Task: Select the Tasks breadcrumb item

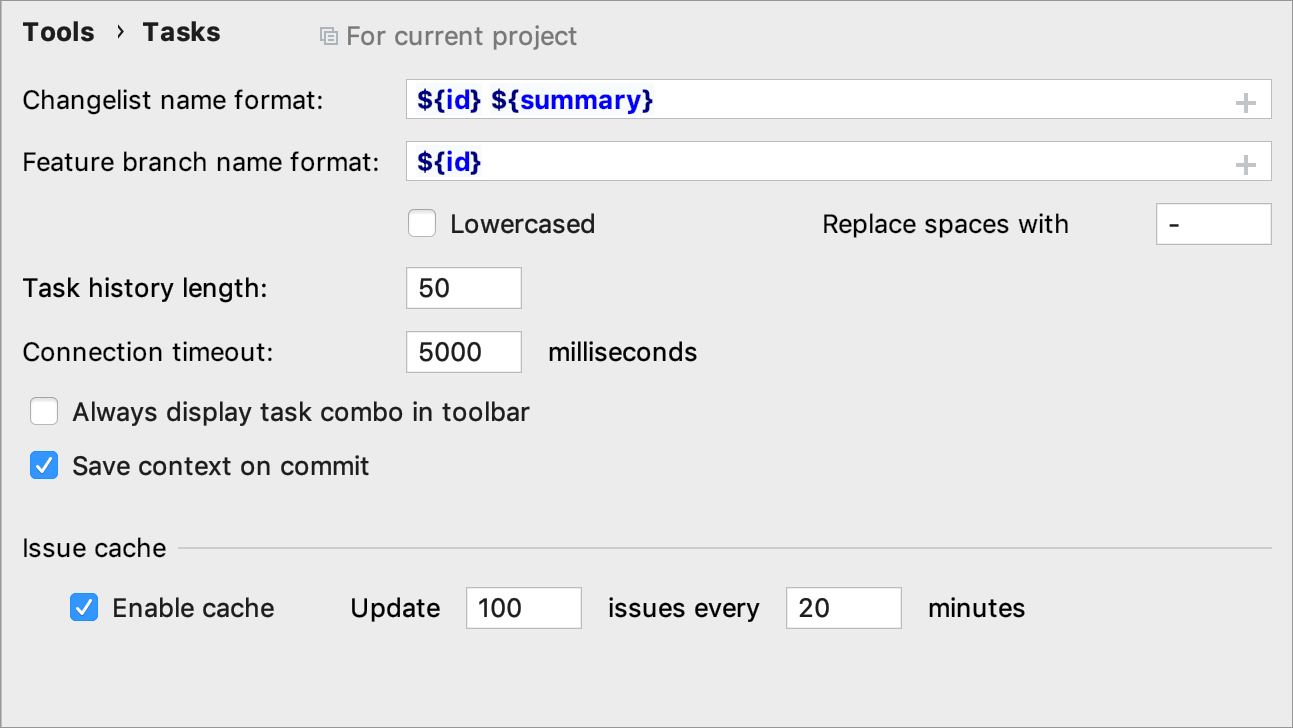Action: [181, 31]
